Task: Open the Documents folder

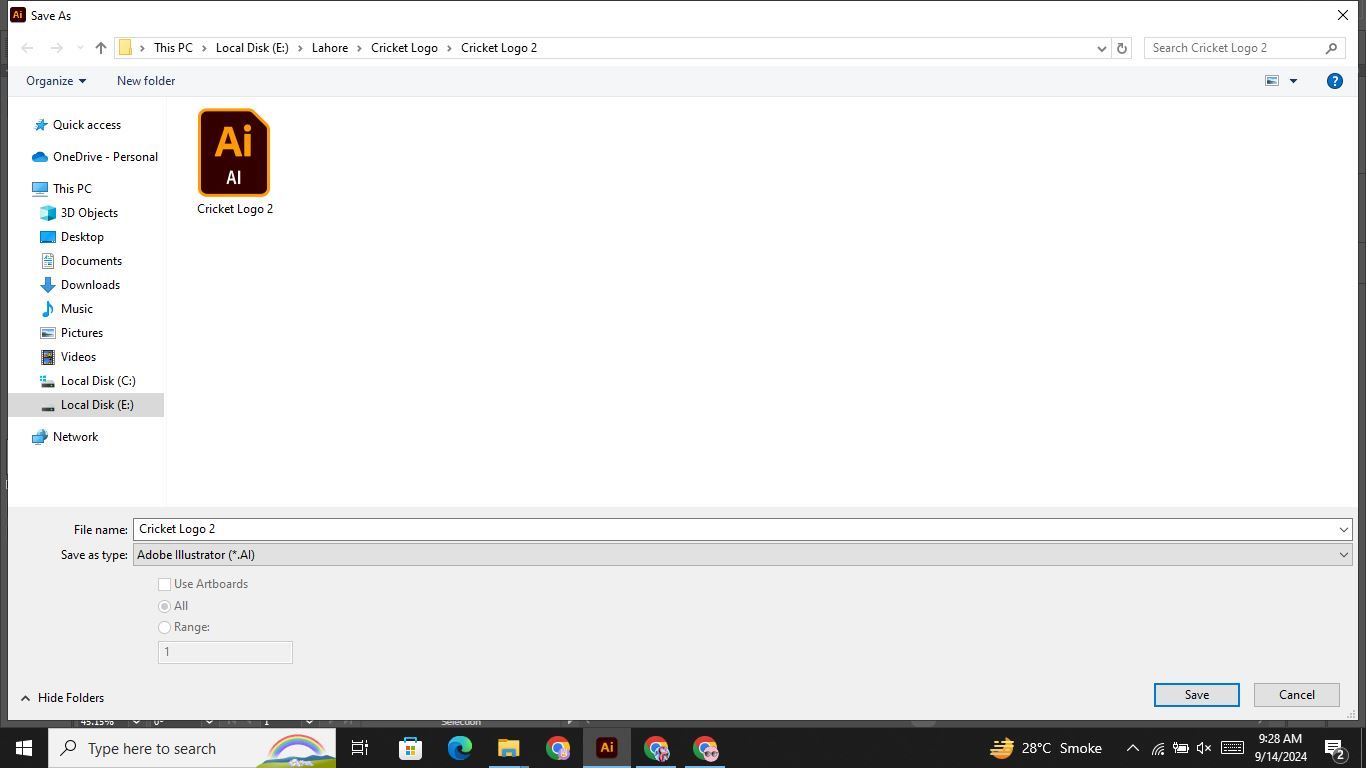Action: tap(91, 261)
